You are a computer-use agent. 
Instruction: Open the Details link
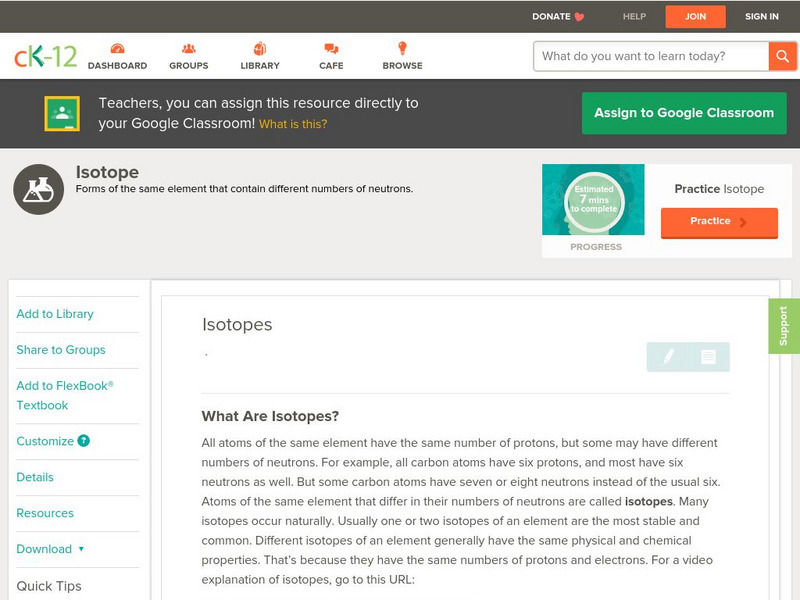tap(35, 477)
